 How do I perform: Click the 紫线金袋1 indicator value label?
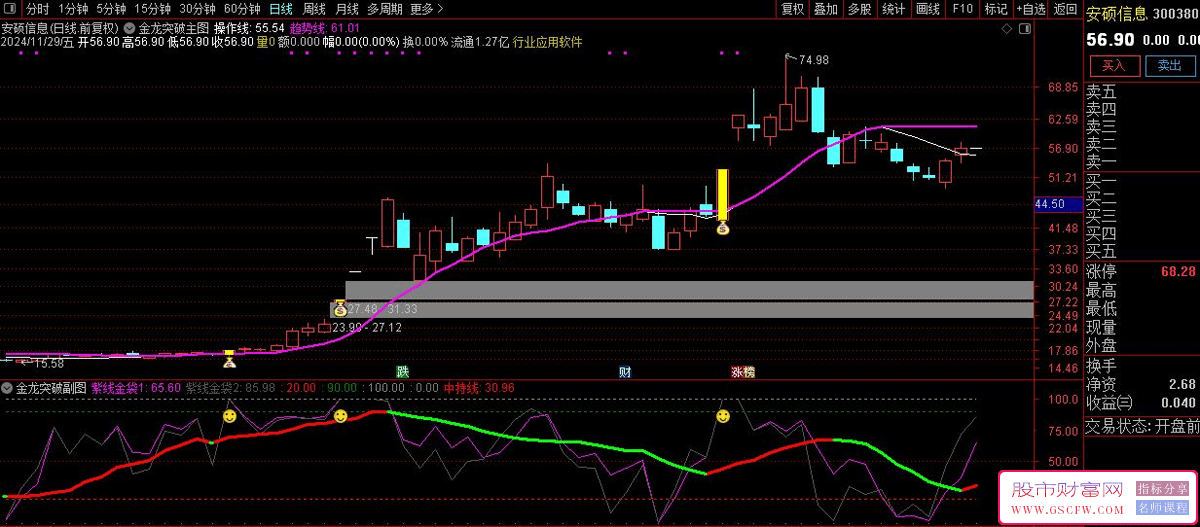pyautogui.click(x=136, y=387)
